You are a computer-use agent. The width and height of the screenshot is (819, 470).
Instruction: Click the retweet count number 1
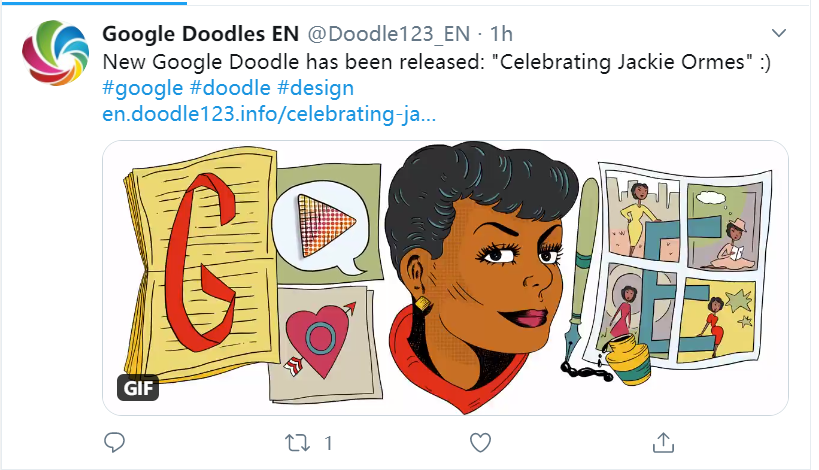click(328, 443)
